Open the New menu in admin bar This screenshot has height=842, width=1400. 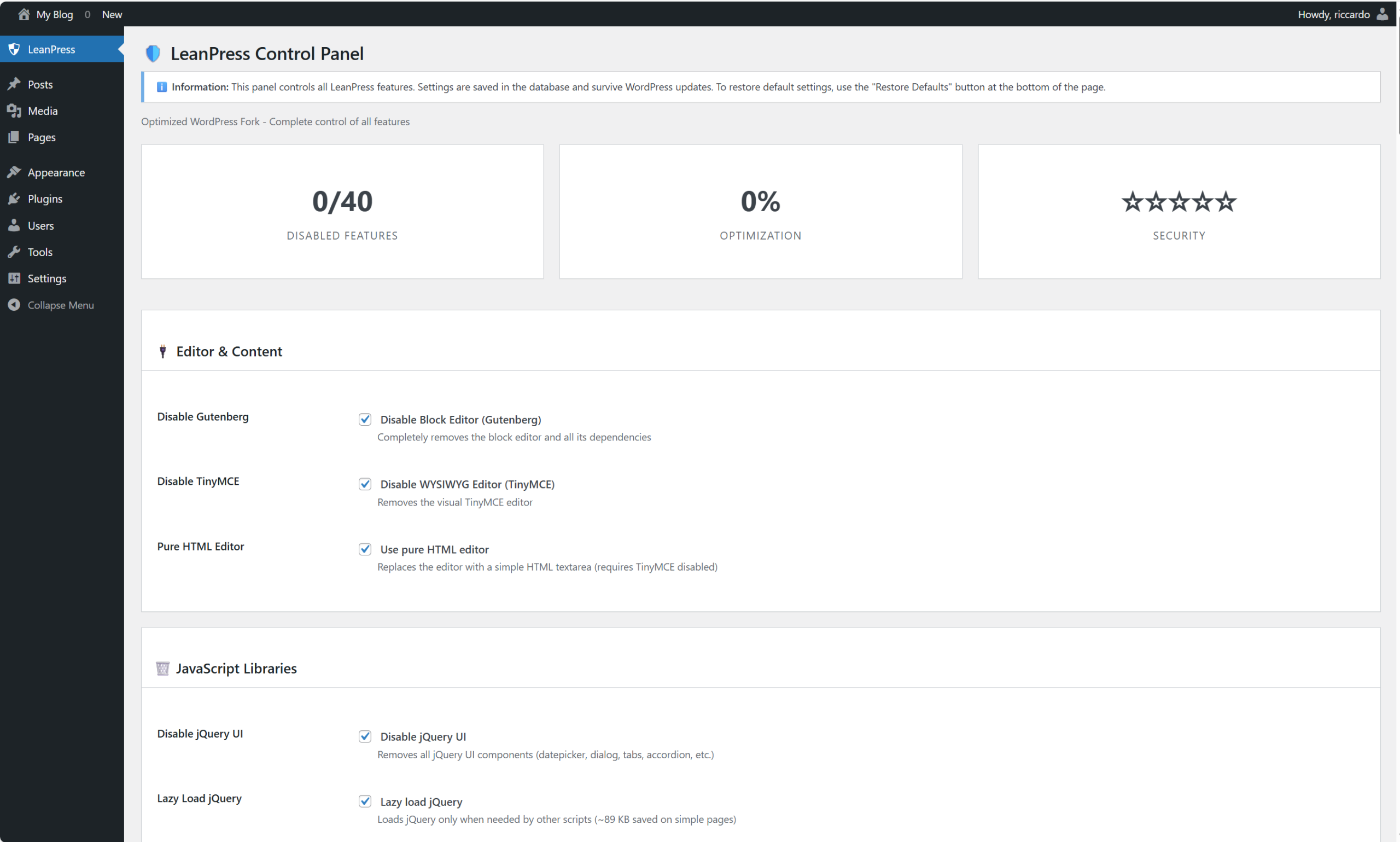pos(112,14)
